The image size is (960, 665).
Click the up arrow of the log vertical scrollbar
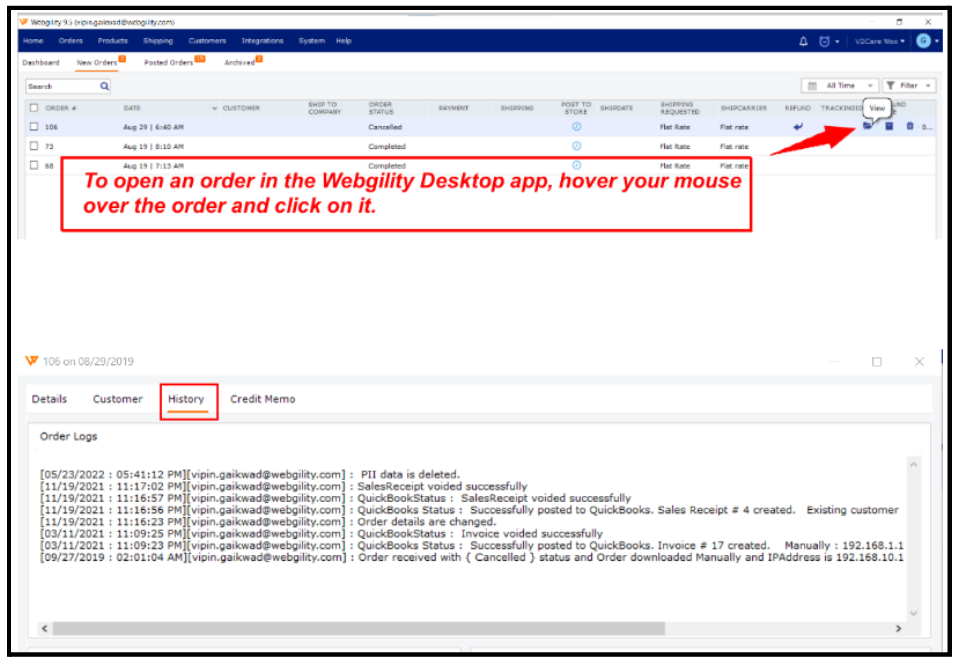(913, 465)
